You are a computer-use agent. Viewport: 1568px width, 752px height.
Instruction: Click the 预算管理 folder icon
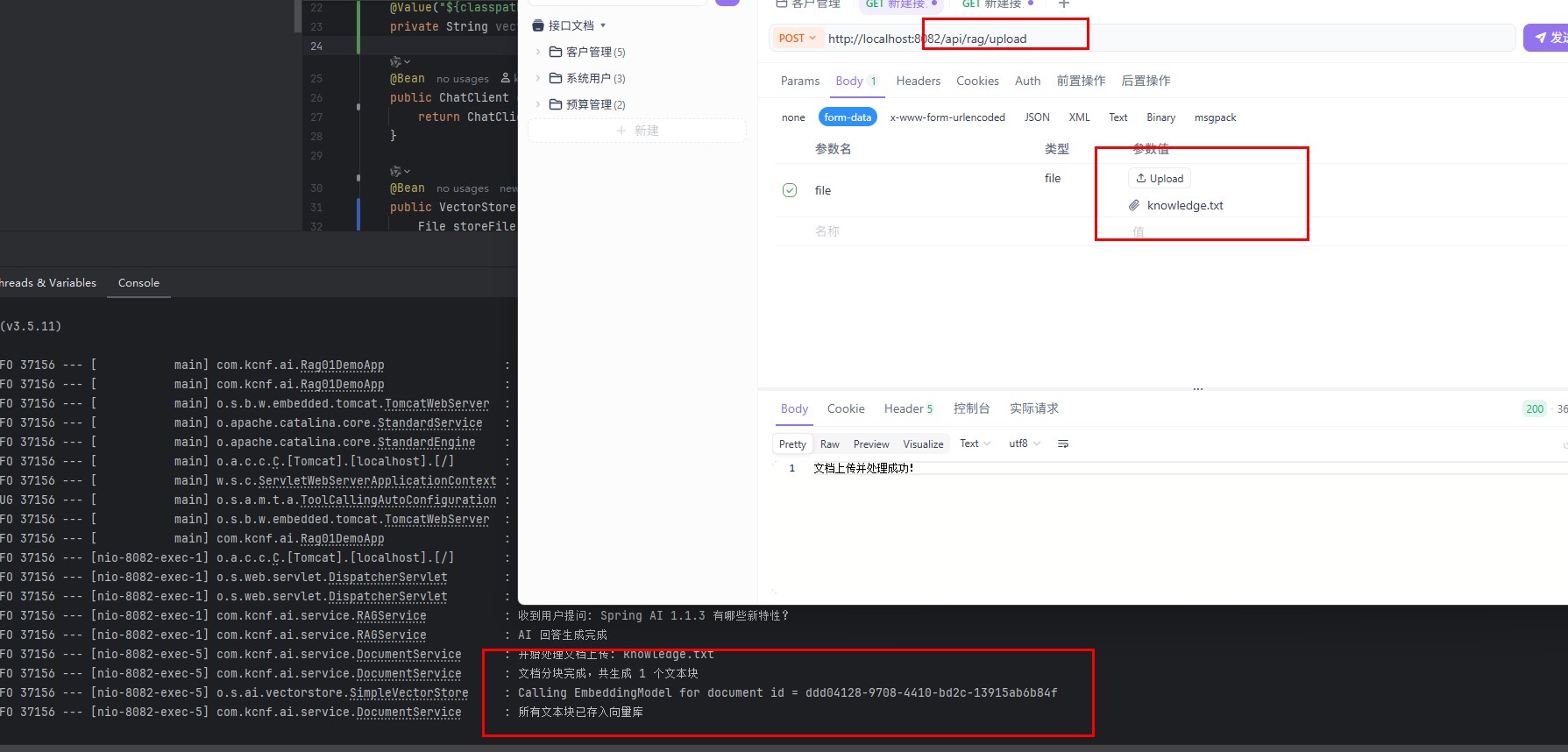pos(555,104)
